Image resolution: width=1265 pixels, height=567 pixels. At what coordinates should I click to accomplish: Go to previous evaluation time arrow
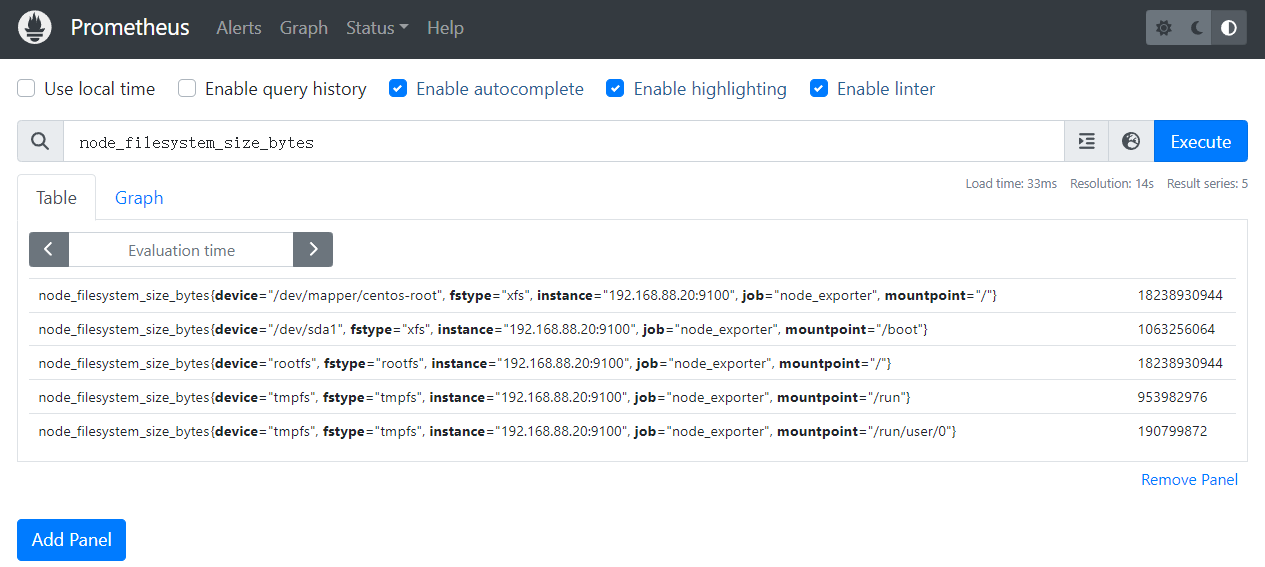click(x=49, y=250)
